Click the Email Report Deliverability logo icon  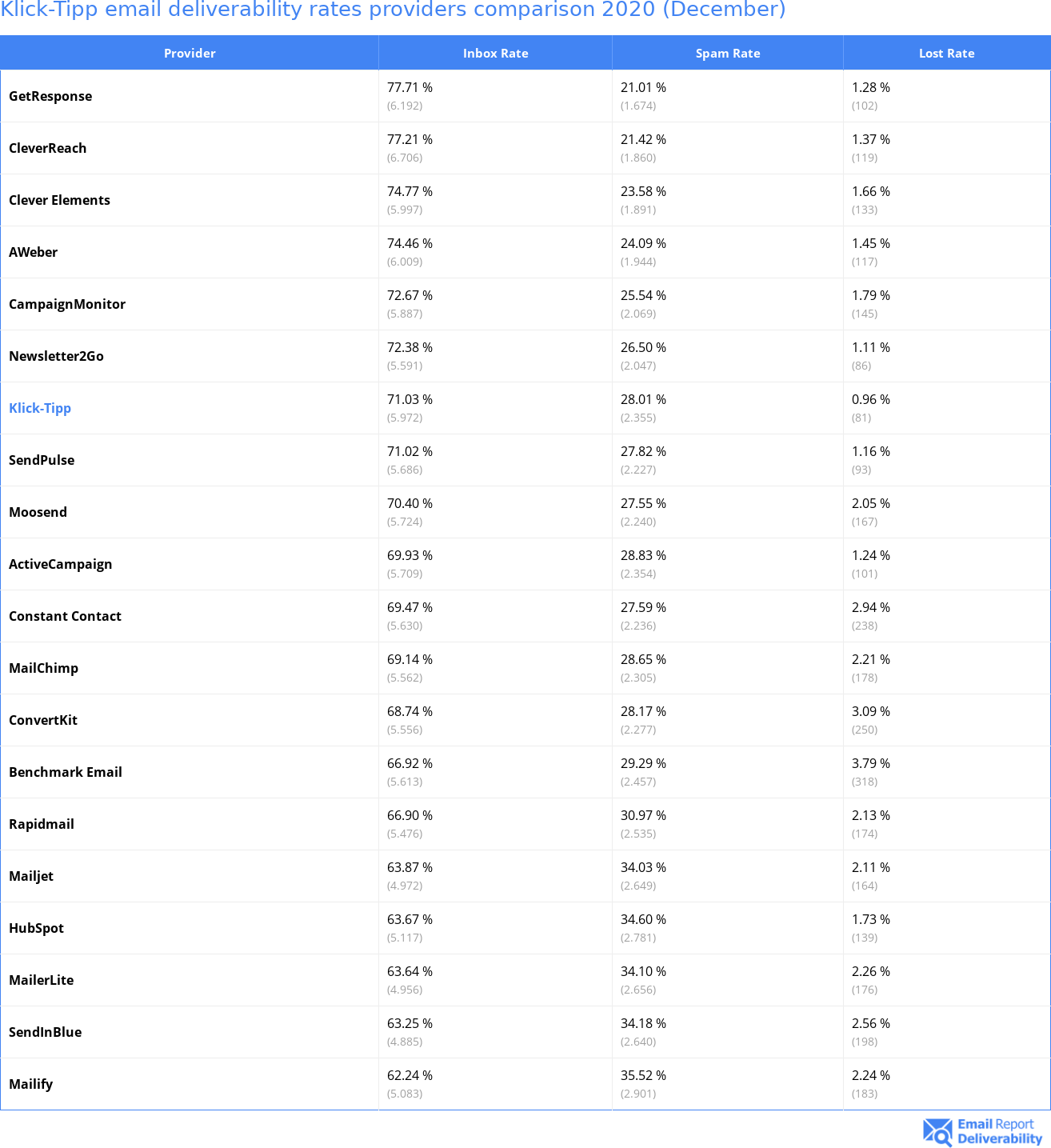click(x=937, y=1132)
